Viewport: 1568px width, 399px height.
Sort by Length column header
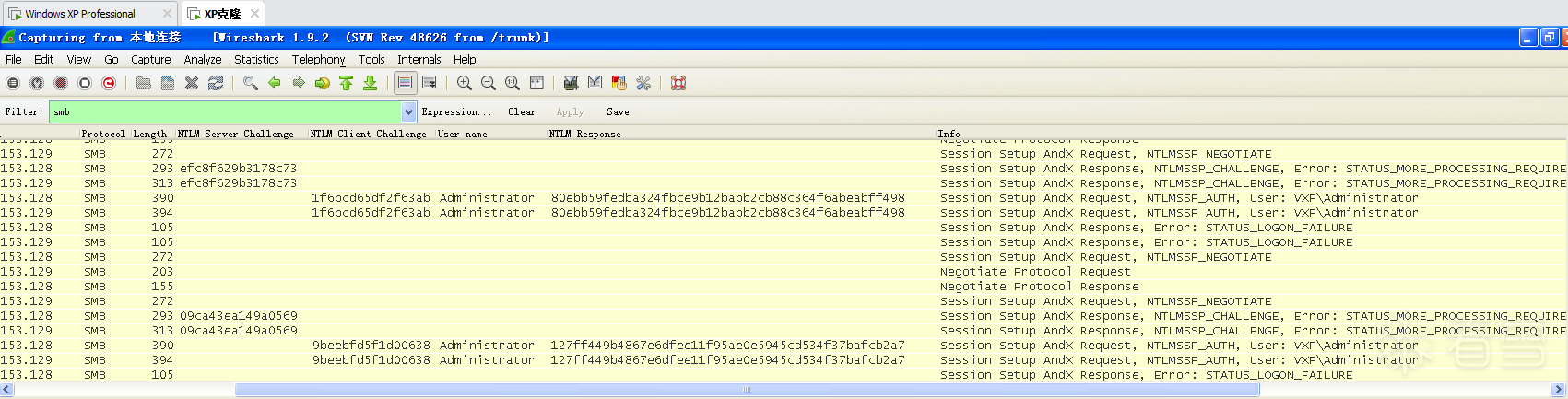point(150,134)
